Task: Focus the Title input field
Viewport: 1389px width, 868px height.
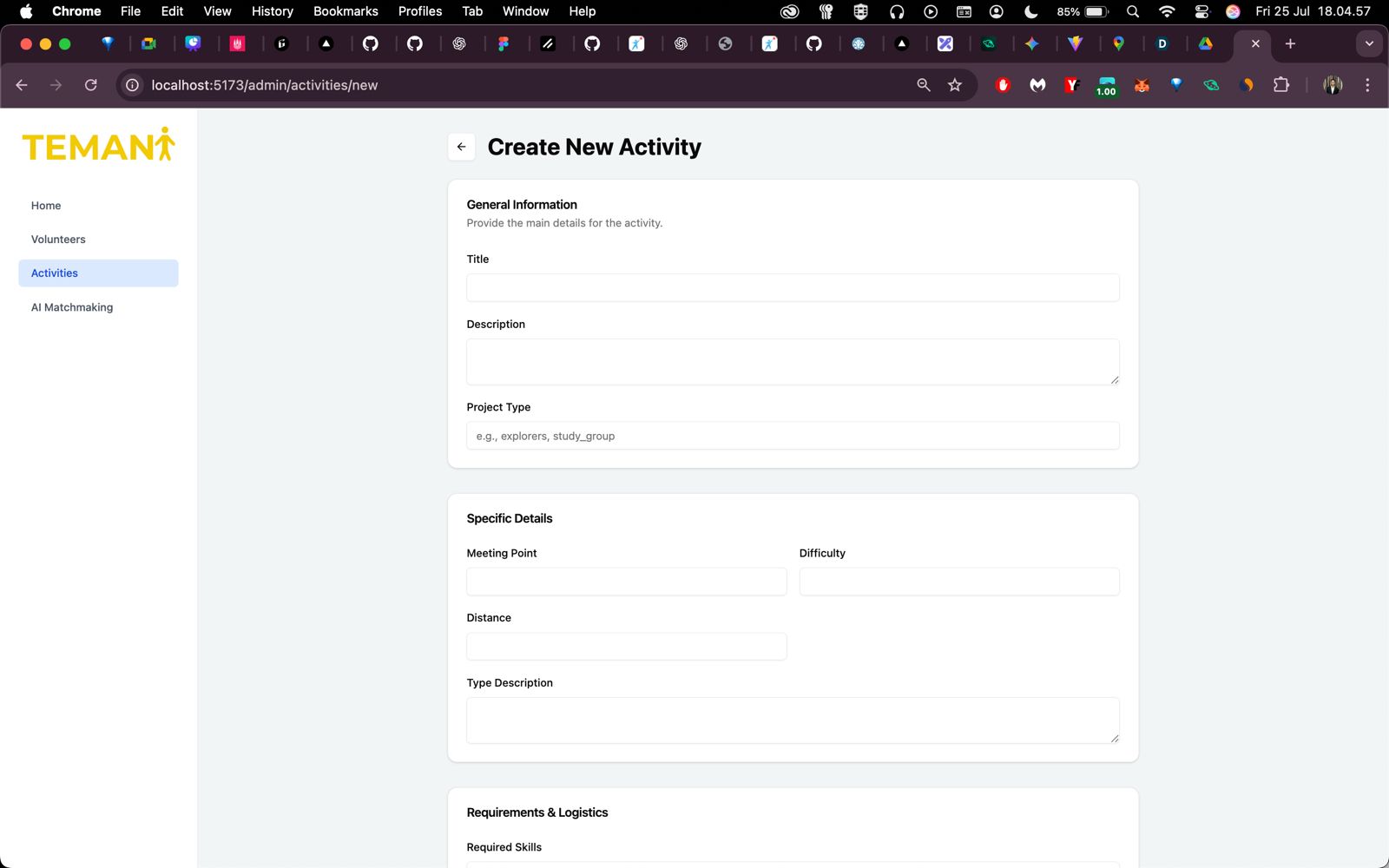Action: (793, 288)
